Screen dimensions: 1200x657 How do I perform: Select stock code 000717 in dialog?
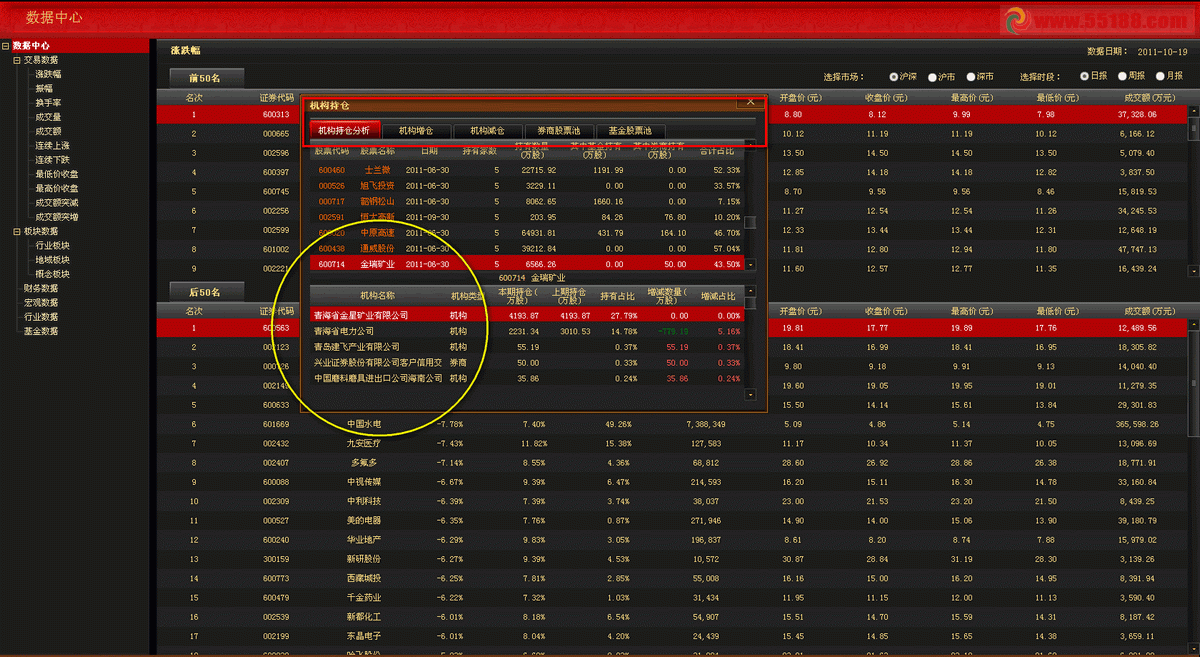tap(331, 201)
